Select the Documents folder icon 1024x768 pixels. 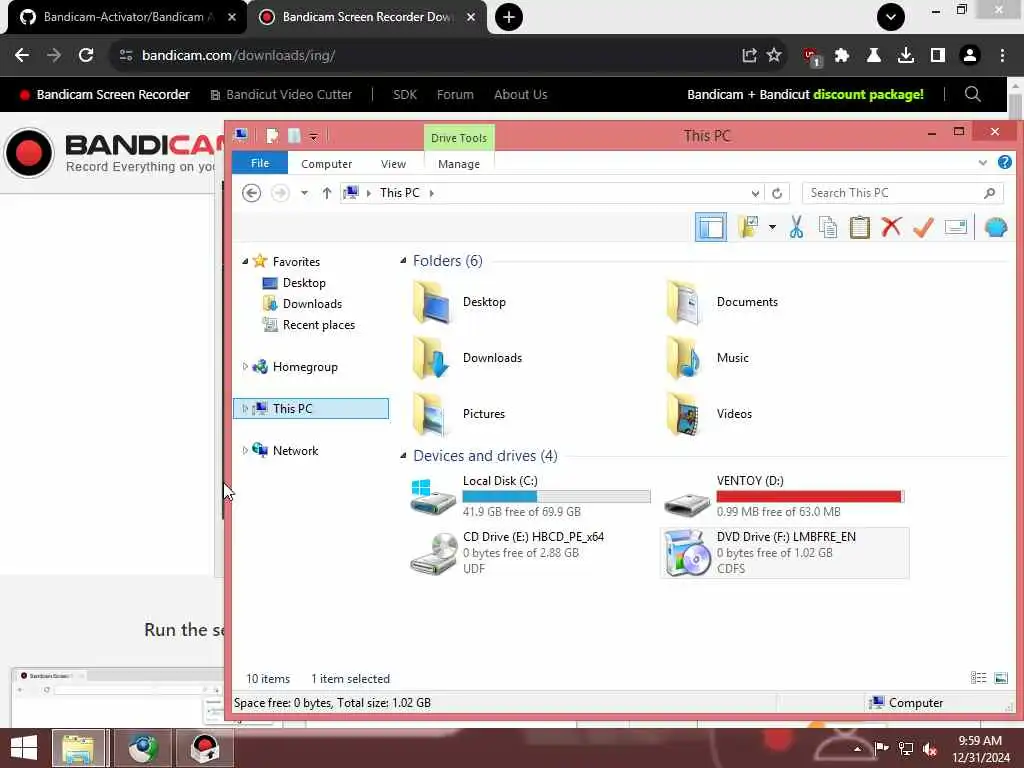pos(684,302)
